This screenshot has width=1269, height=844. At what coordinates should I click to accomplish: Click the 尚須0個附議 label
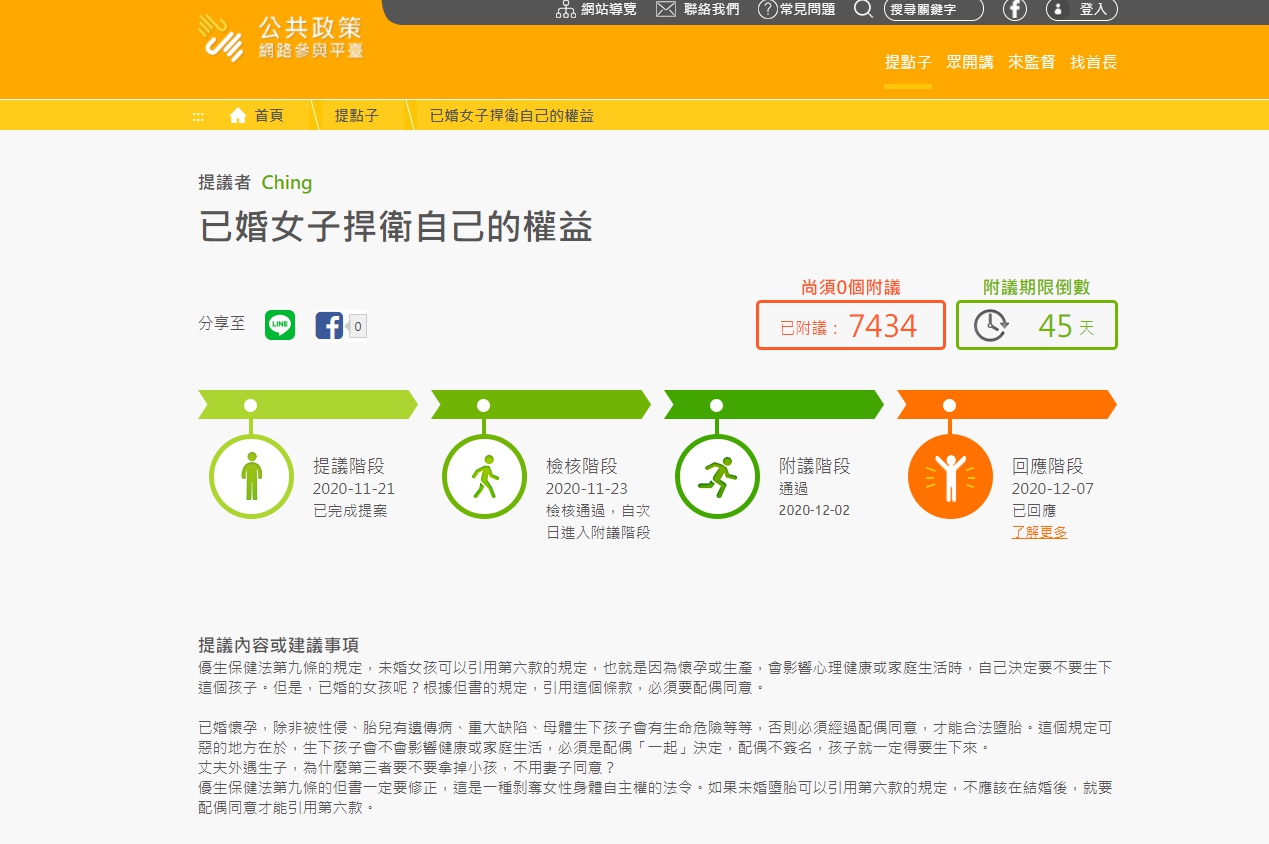tap(851, 288)
